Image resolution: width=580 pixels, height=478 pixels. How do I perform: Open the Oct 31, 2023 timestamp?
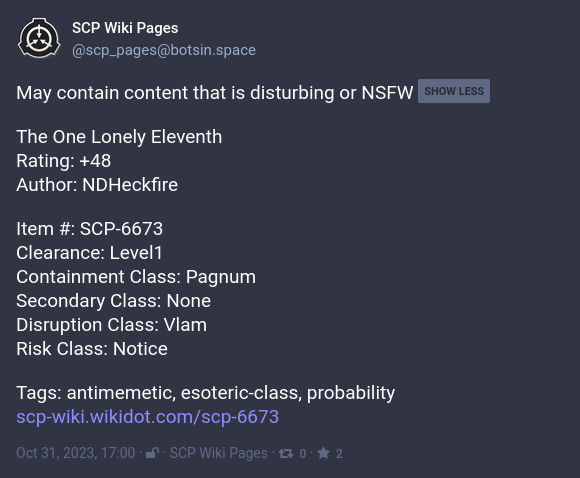point(76,453)
